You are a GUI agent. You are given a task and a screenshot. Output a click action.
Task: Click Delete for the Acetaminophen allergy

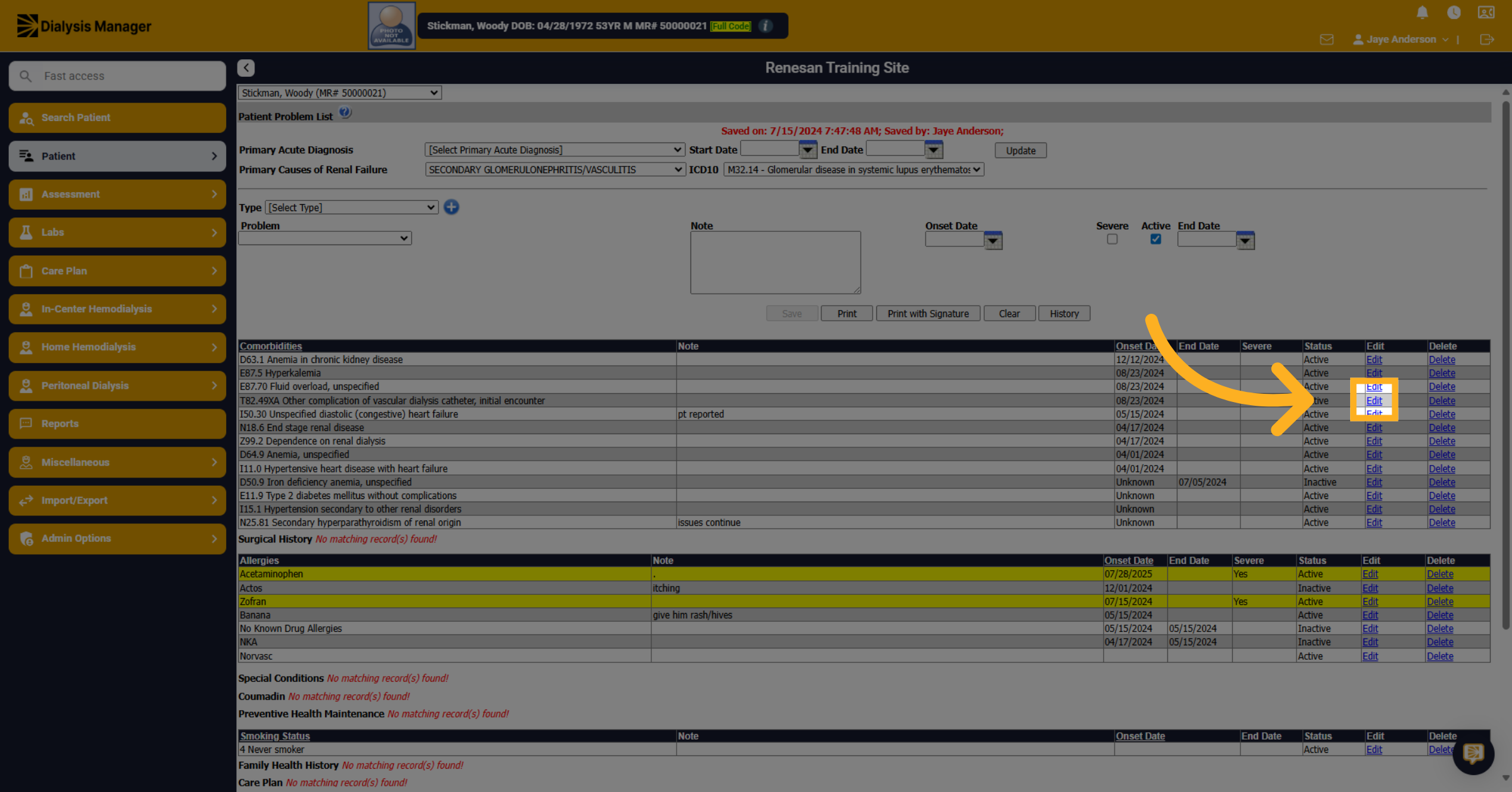tap(1440, 574)
